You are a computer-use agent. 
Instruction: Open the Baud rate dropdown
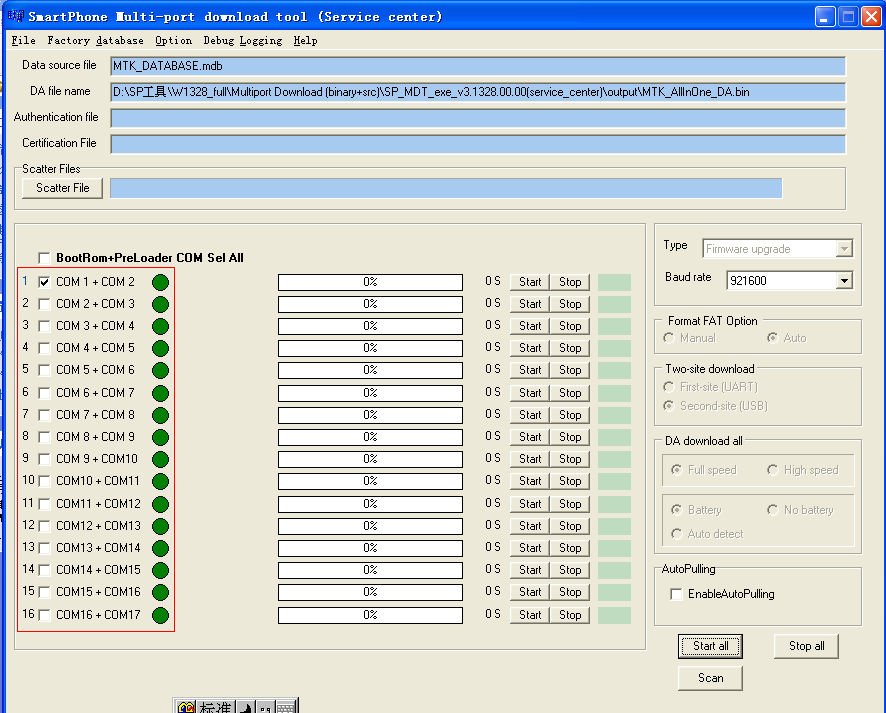pos(844,281)
